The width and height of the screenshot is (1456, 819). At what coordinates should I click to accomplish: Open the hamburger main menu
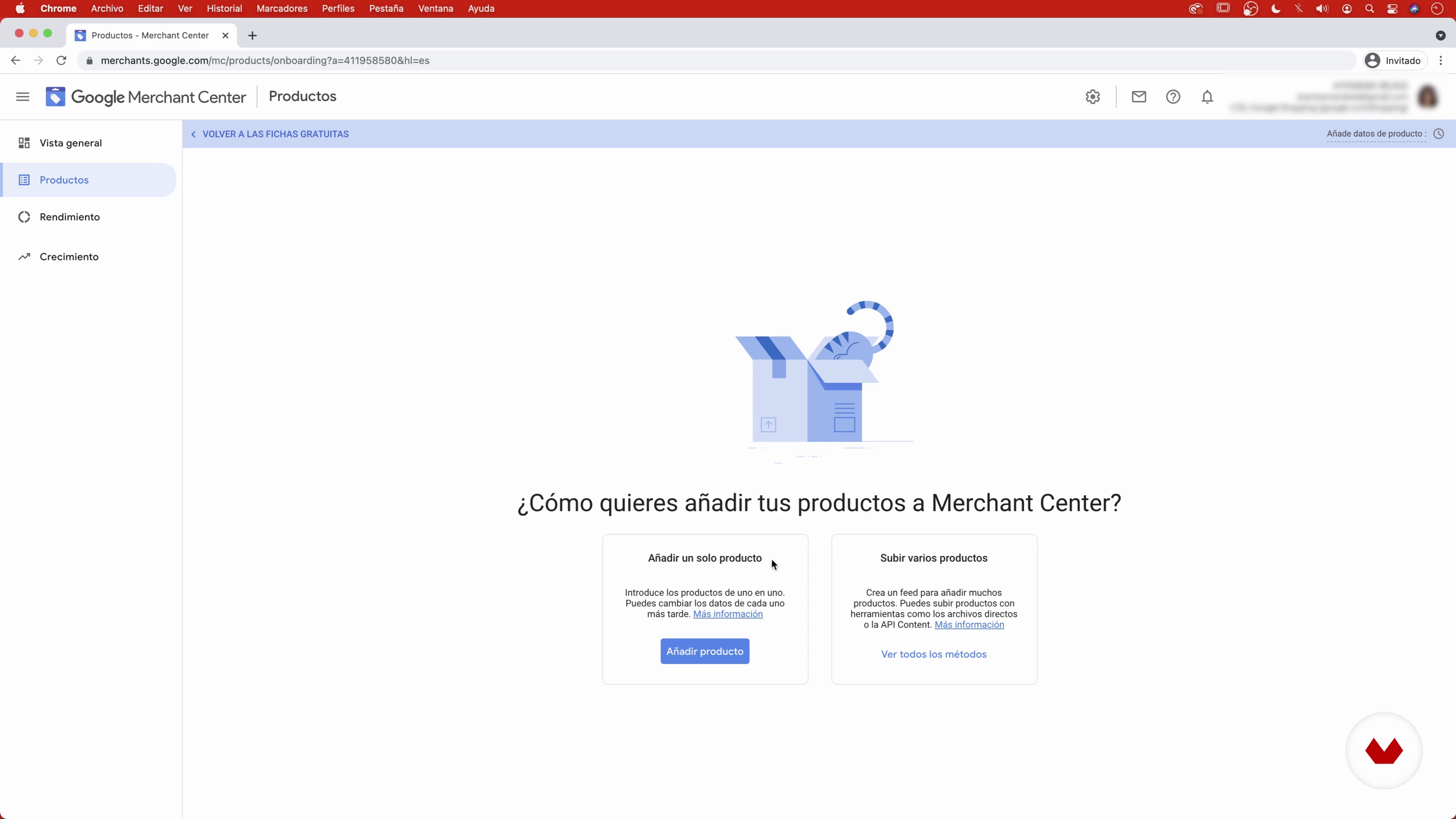[x=23, y=97]
